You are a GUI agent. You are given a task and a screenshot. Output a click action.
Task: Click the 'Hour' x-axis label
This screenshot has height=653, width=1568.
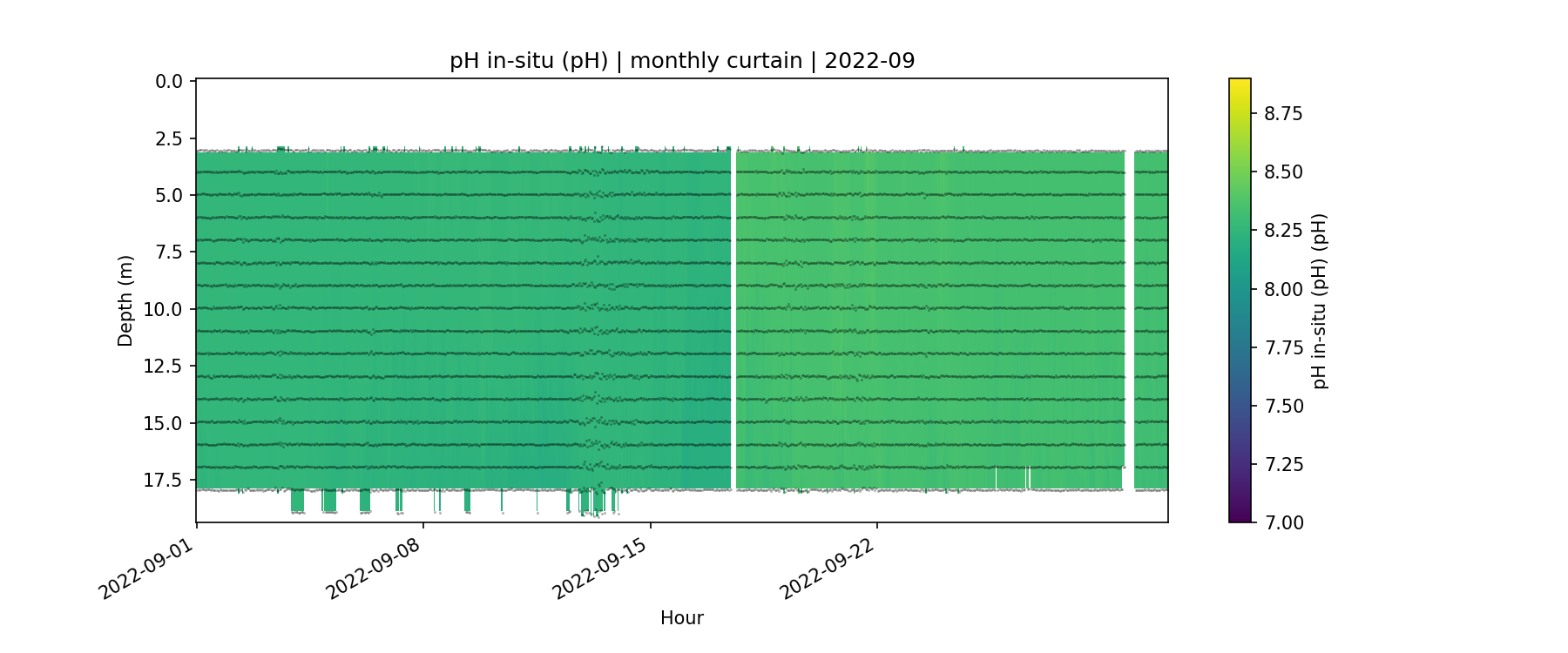tap(681, 618)
